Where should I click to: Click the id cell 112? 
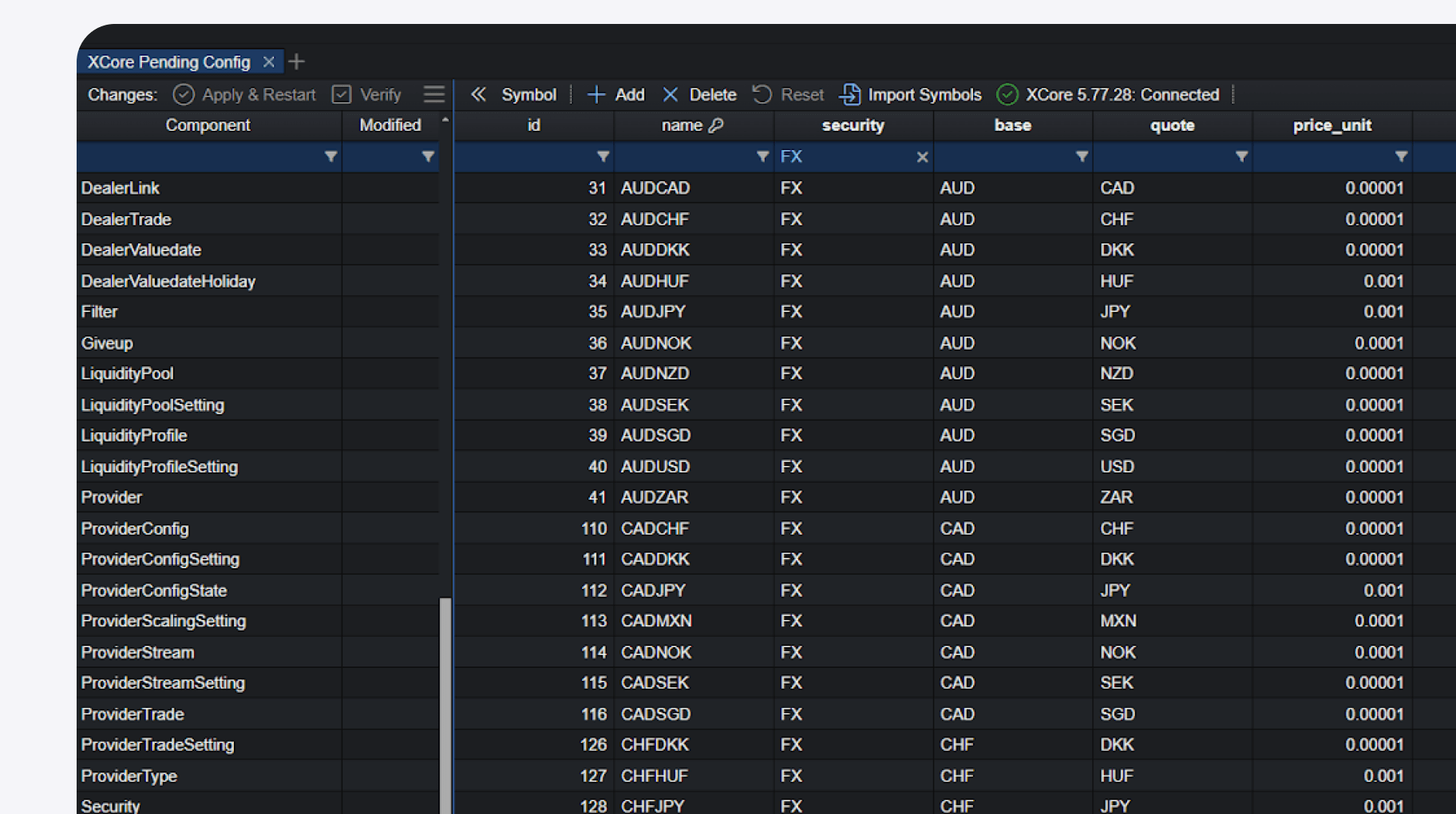pyautogui.click(x=534, y=591)
